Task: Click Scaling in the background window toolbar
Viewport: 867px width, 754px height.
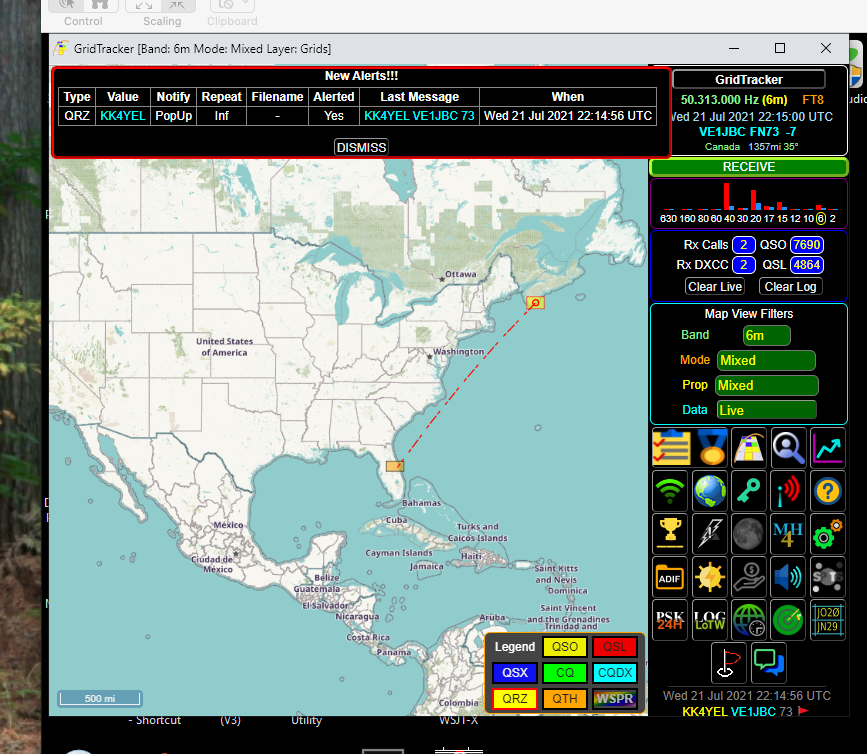Action: pos(162,21)
